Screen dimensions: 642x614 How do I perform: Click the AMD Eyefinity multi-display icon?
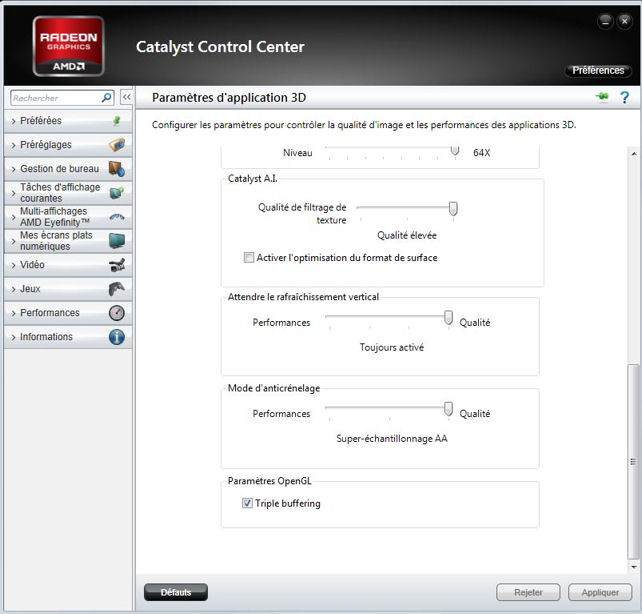[x=117, y=217]
